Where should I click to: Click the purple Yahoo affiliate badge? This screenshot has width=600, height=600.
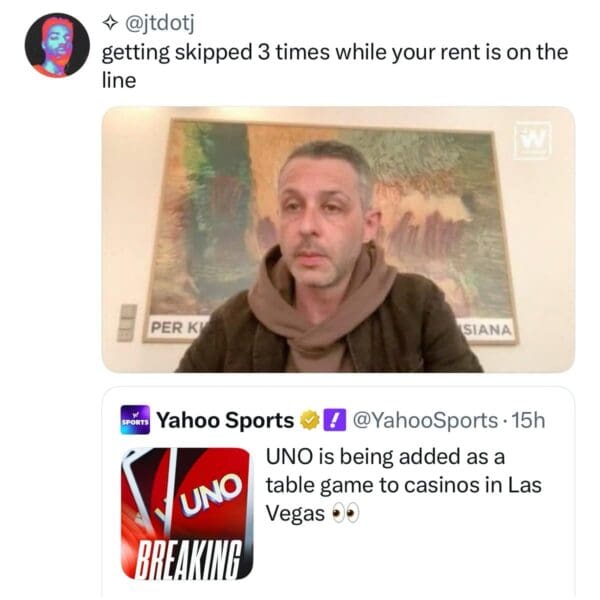(335, 420)
